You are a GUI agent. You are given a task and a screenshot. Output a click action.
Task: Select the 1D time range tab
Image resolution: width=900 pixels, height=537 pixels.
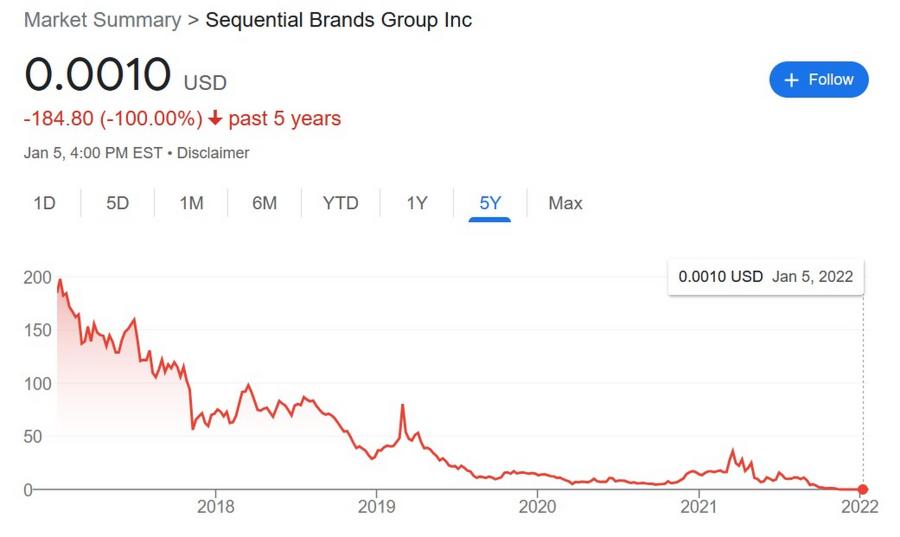(x=44, y=203)
